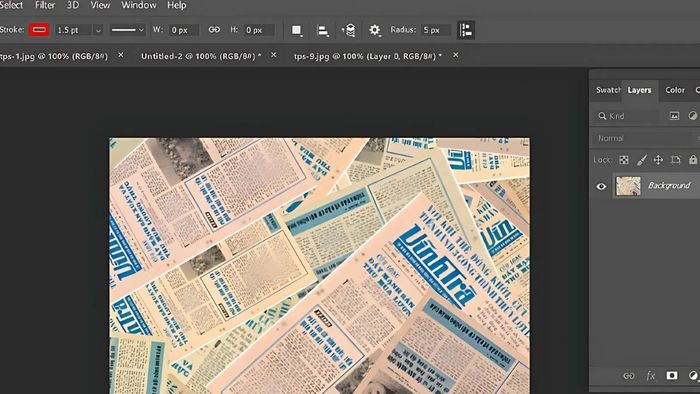
Task: Toggle the pixel layer filter icon
Action: 674,116
